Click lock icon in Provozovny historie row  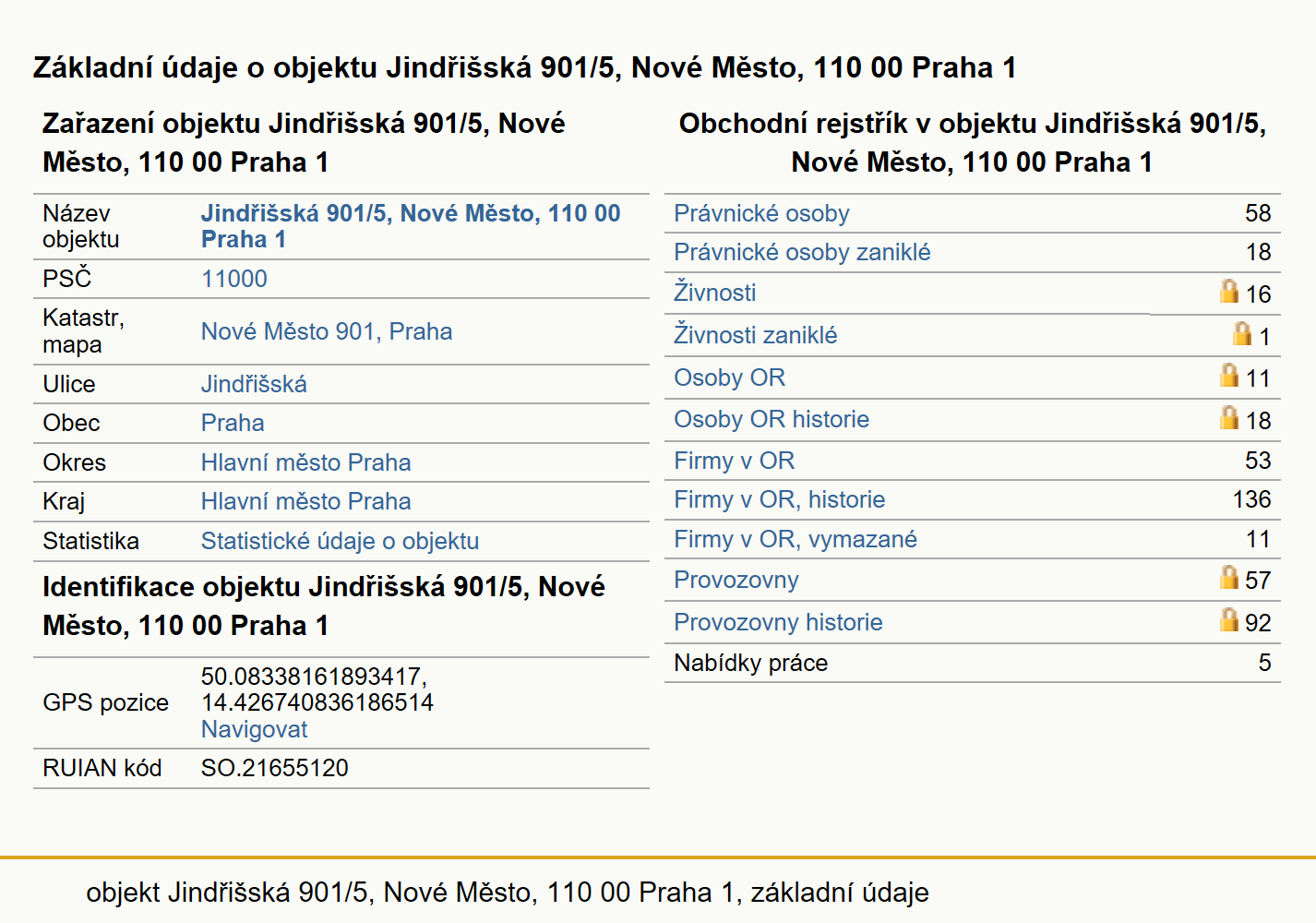click(1228, 619)
